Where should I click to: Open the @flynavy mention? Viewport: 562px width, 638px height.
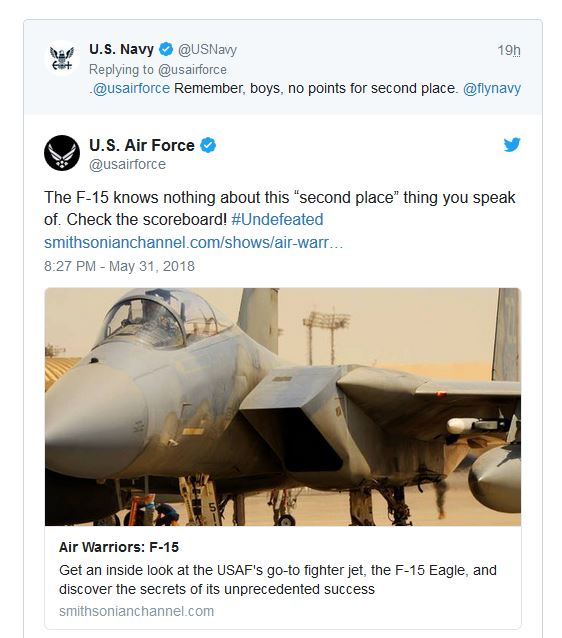[492, 88]
